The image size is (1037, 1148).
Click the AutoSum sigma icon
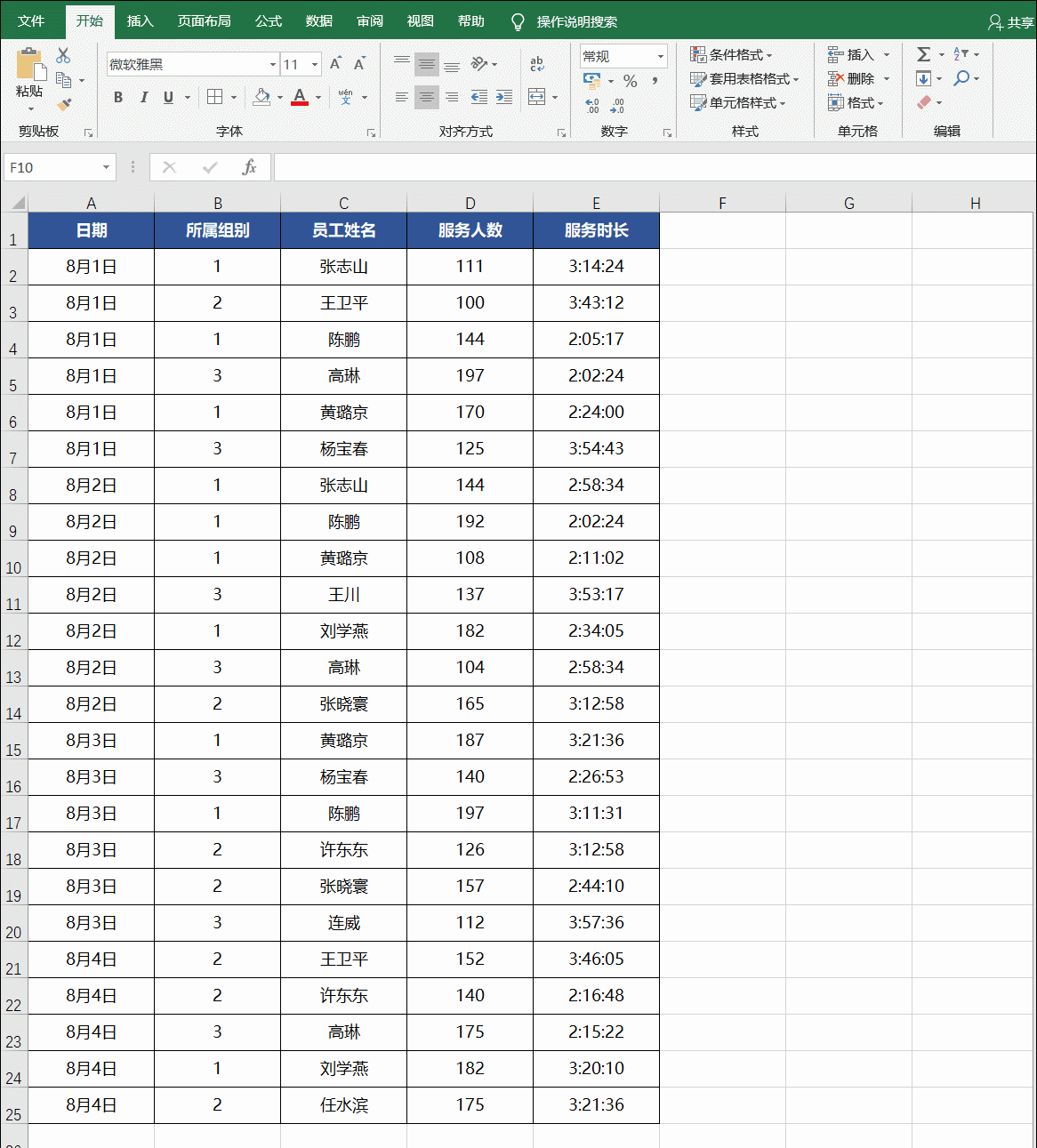[x=924, y=54]
